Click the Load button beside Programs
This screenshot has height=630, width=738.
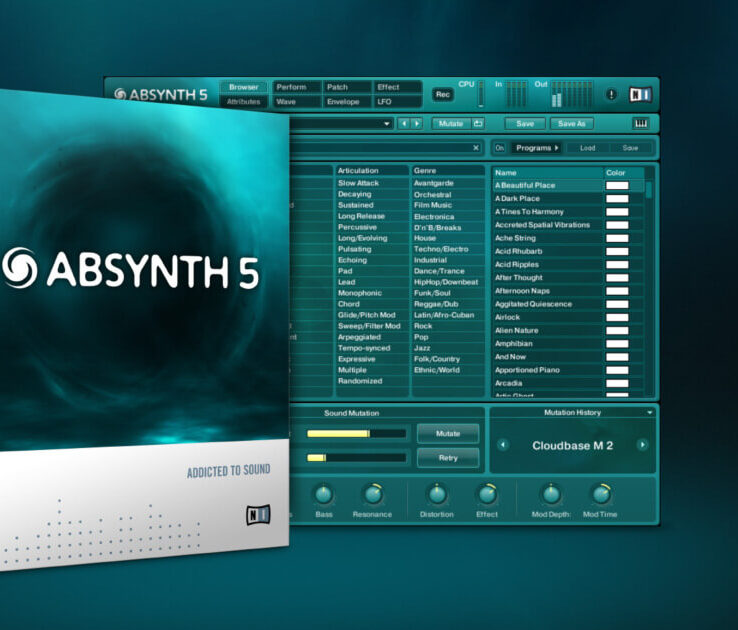pos(587,148)
